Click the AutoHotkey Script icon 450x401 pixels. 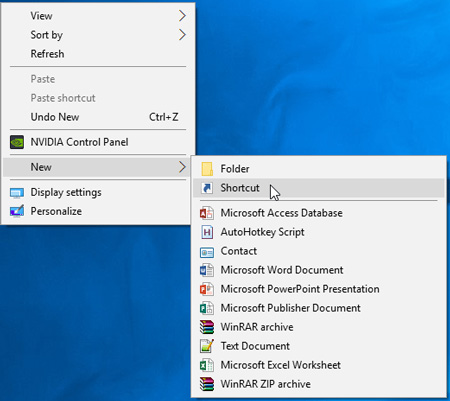tap(207, 232)
